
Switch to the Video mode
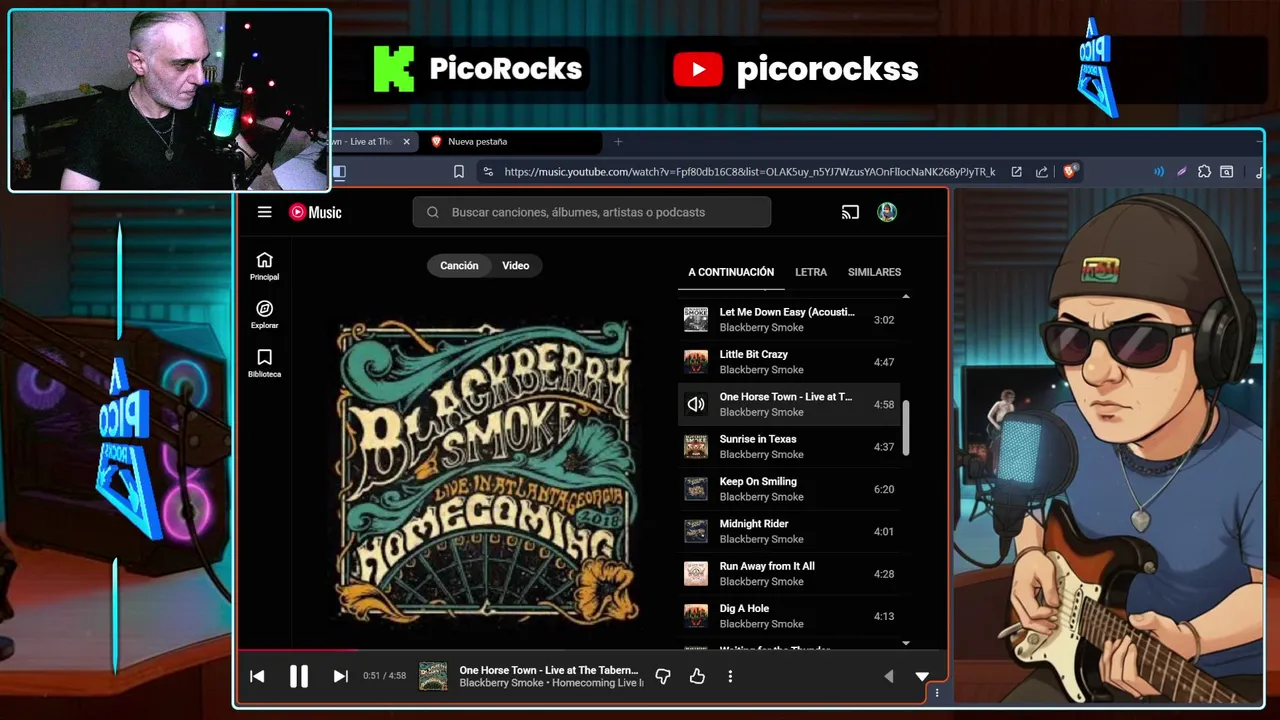pyautogui.click(x=515, y=265)
